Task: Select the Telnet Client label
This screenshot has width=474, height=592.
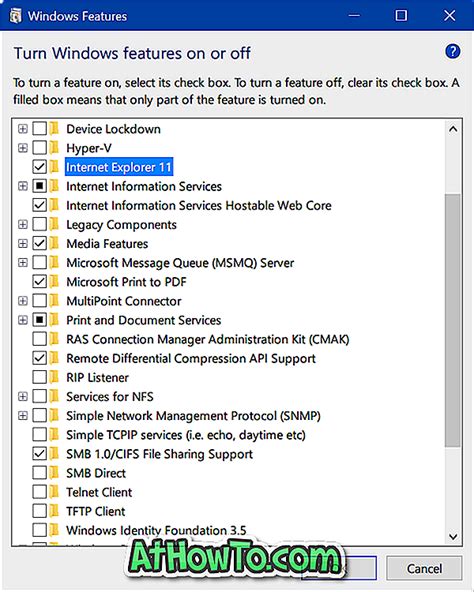Action: (99, 492)
